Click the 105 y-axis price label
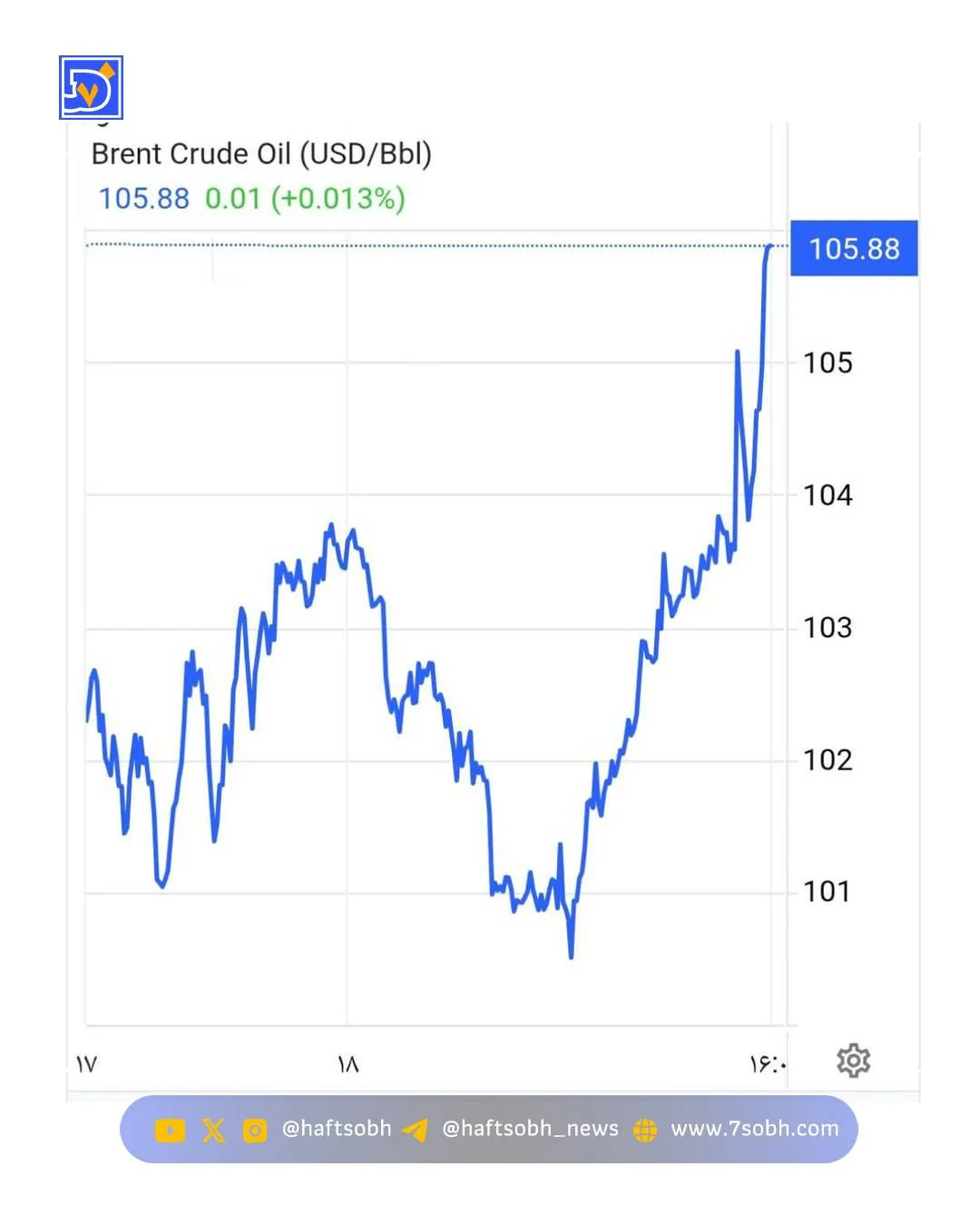 point(828,363)
